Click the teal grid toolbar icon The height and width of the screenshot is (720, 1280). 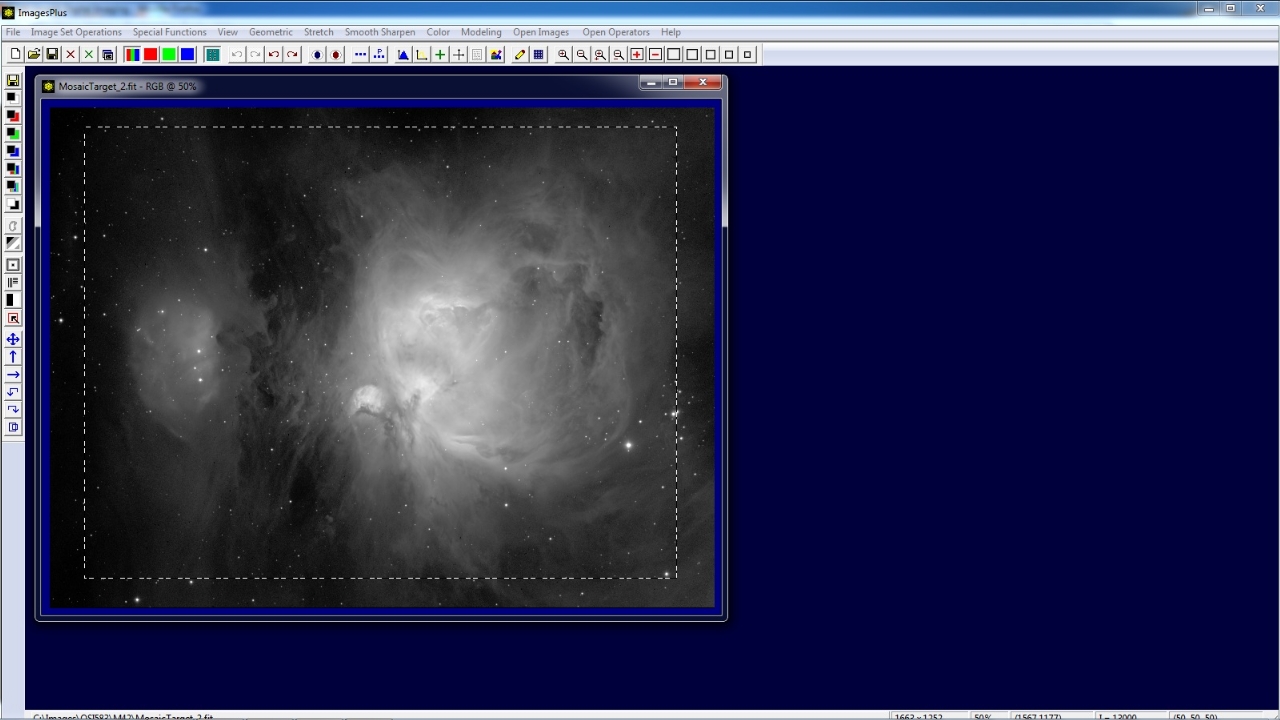(x=212, y=54)
